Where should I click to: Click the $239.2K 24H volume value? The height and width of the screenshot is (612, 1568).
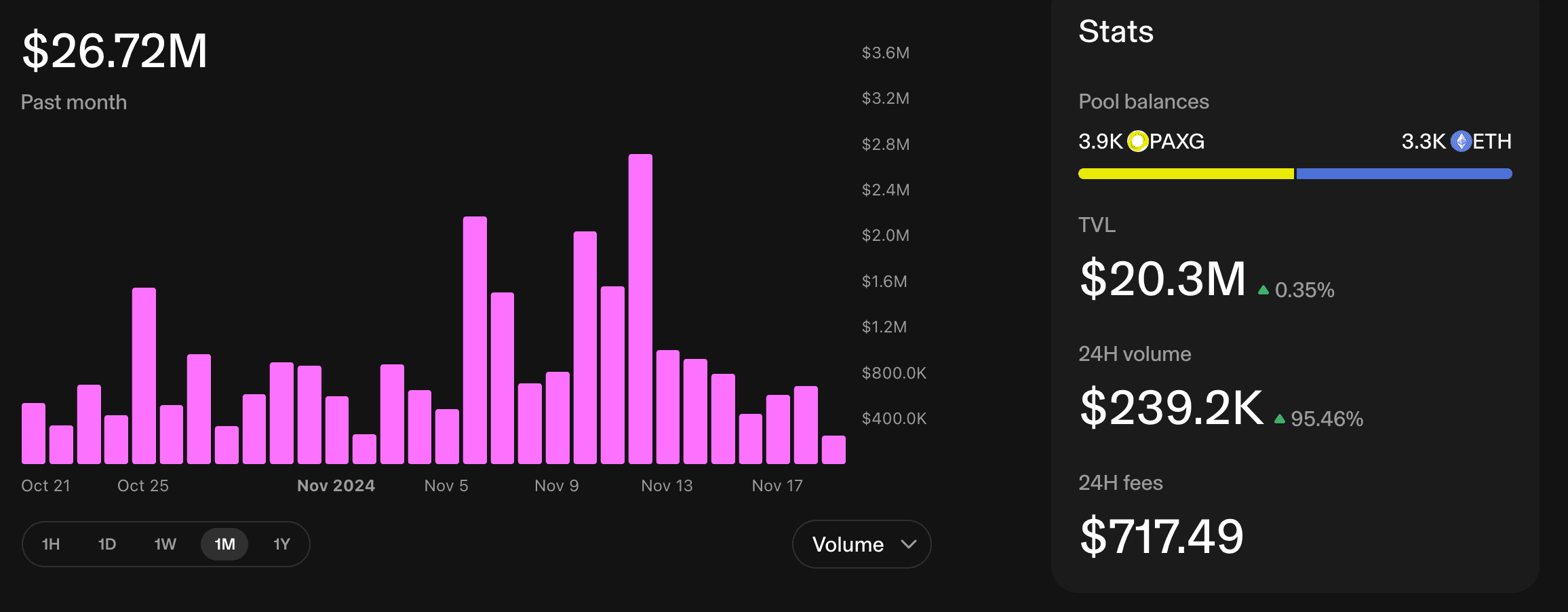pos(1171,408)
